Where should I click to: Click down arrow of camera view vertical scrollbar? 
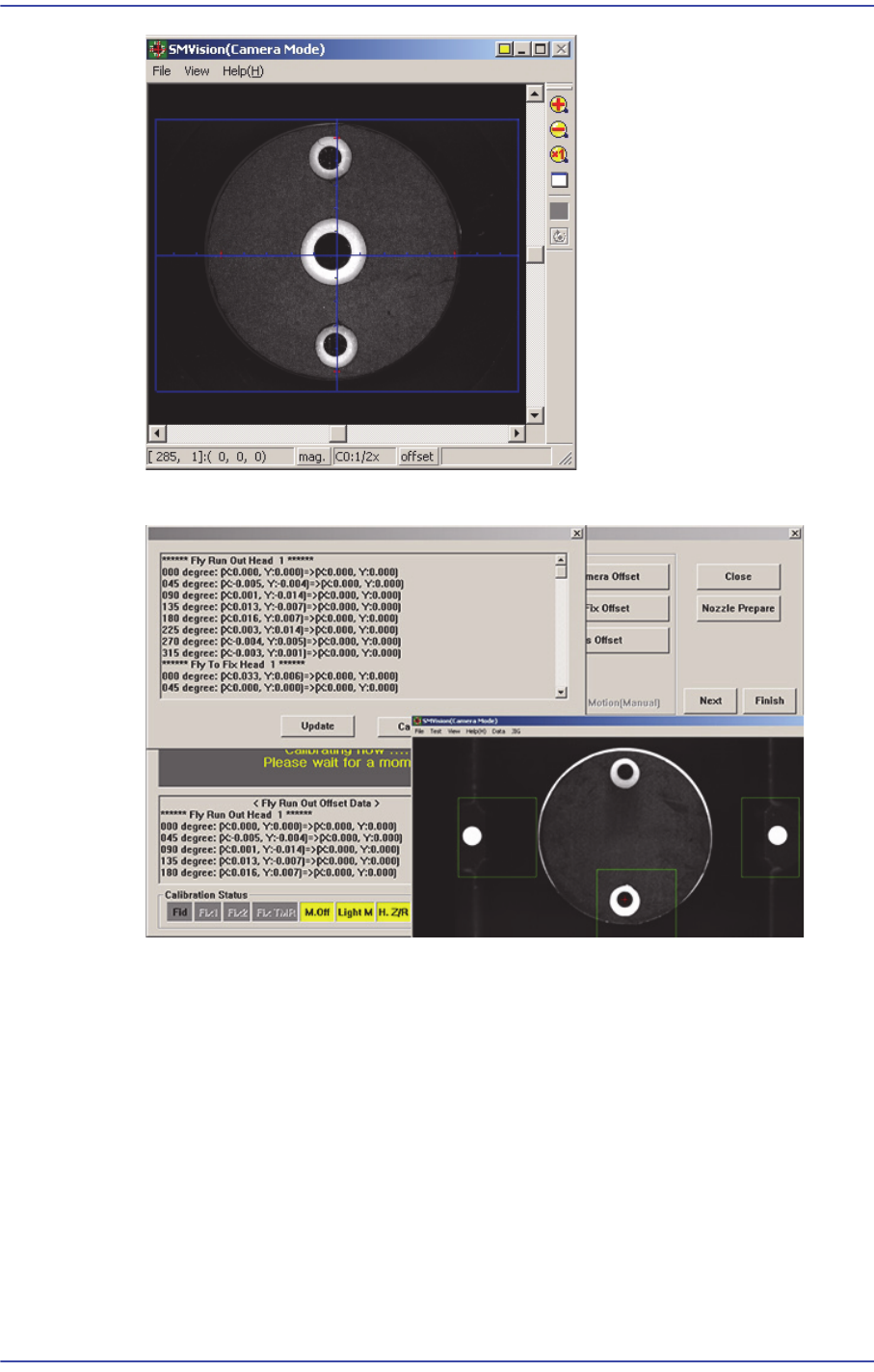[535, 415]
